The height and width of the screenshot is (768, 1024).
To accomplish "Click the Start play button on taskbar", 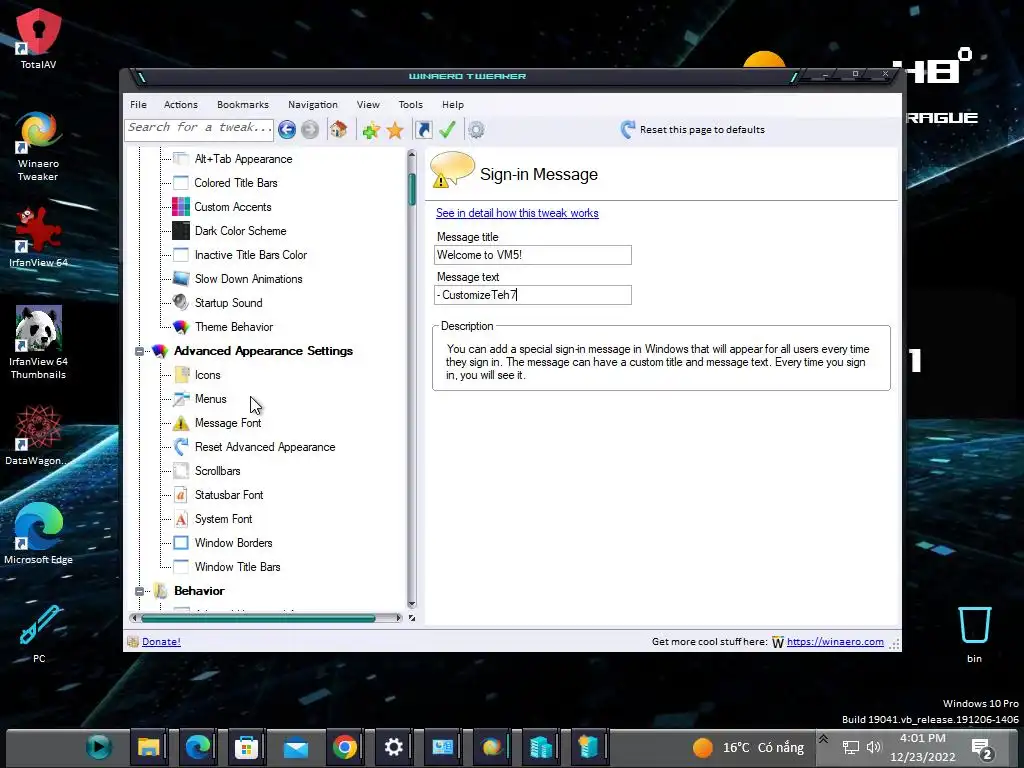I will pyautogui.click(x=99, y=746).
